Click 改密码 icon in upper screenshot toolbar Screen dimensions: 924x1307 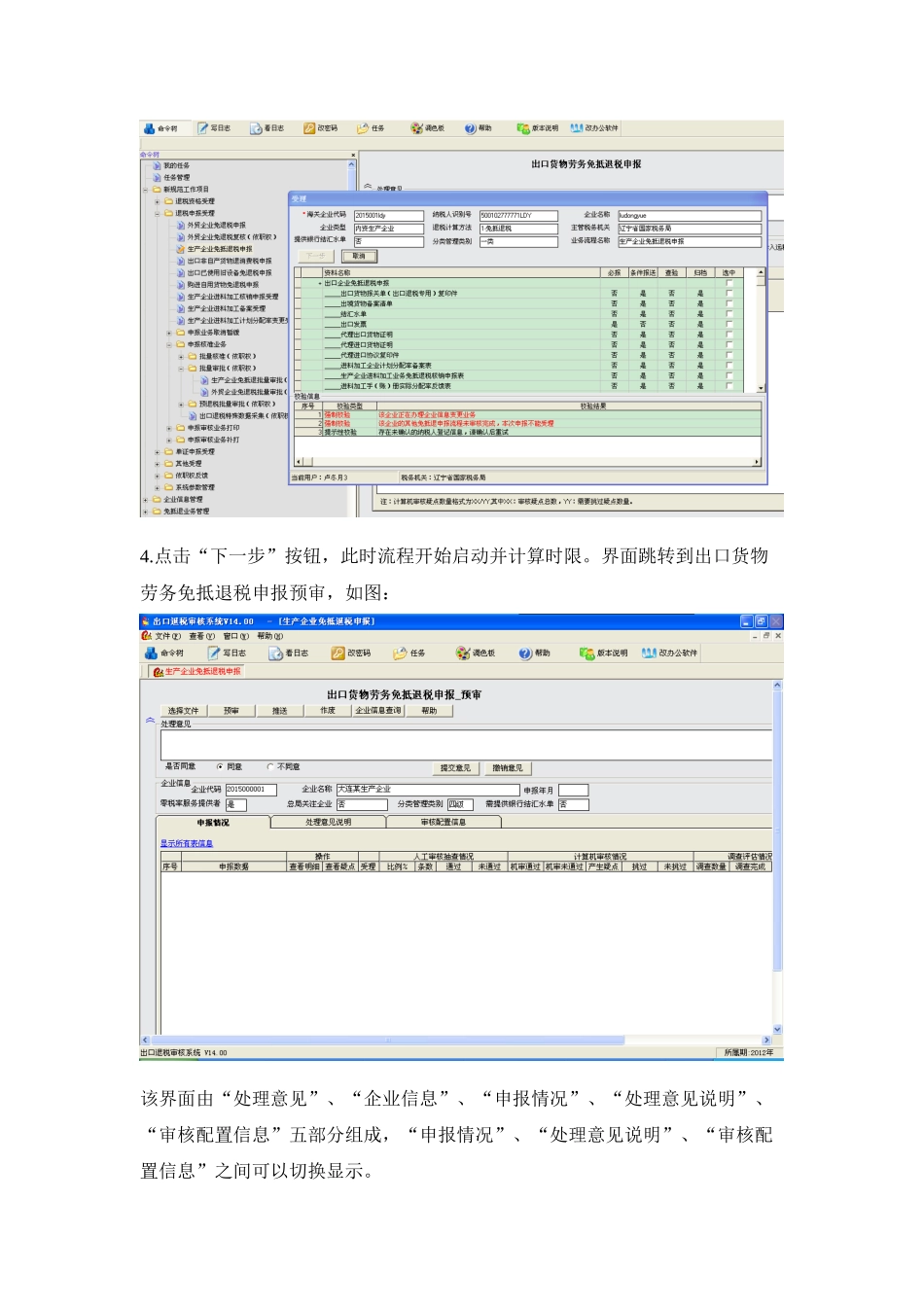click(309, 128)
